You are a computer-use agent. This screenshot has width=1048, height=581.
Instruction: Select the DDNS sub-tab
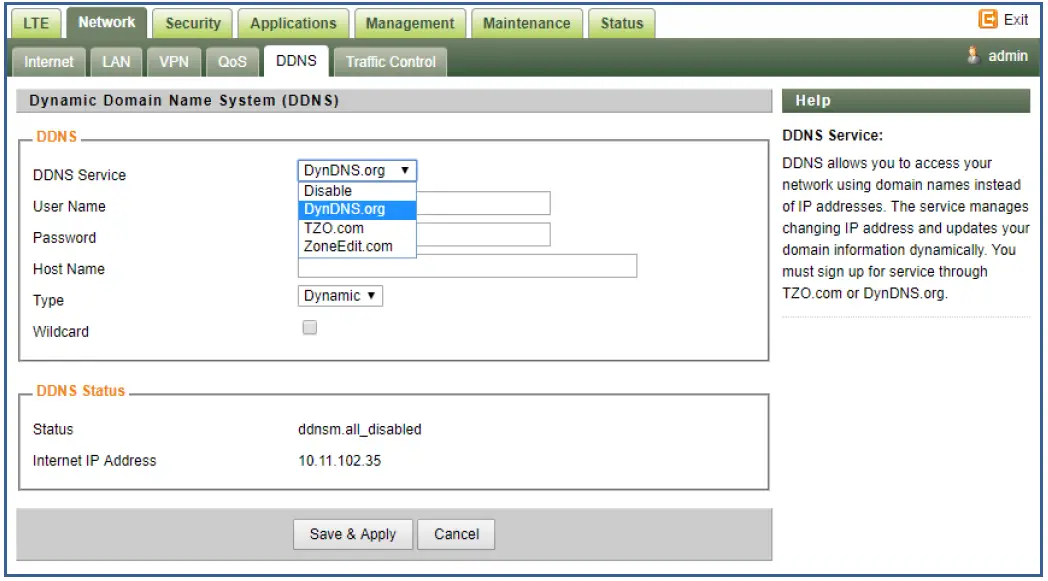[x=296, y=61]
